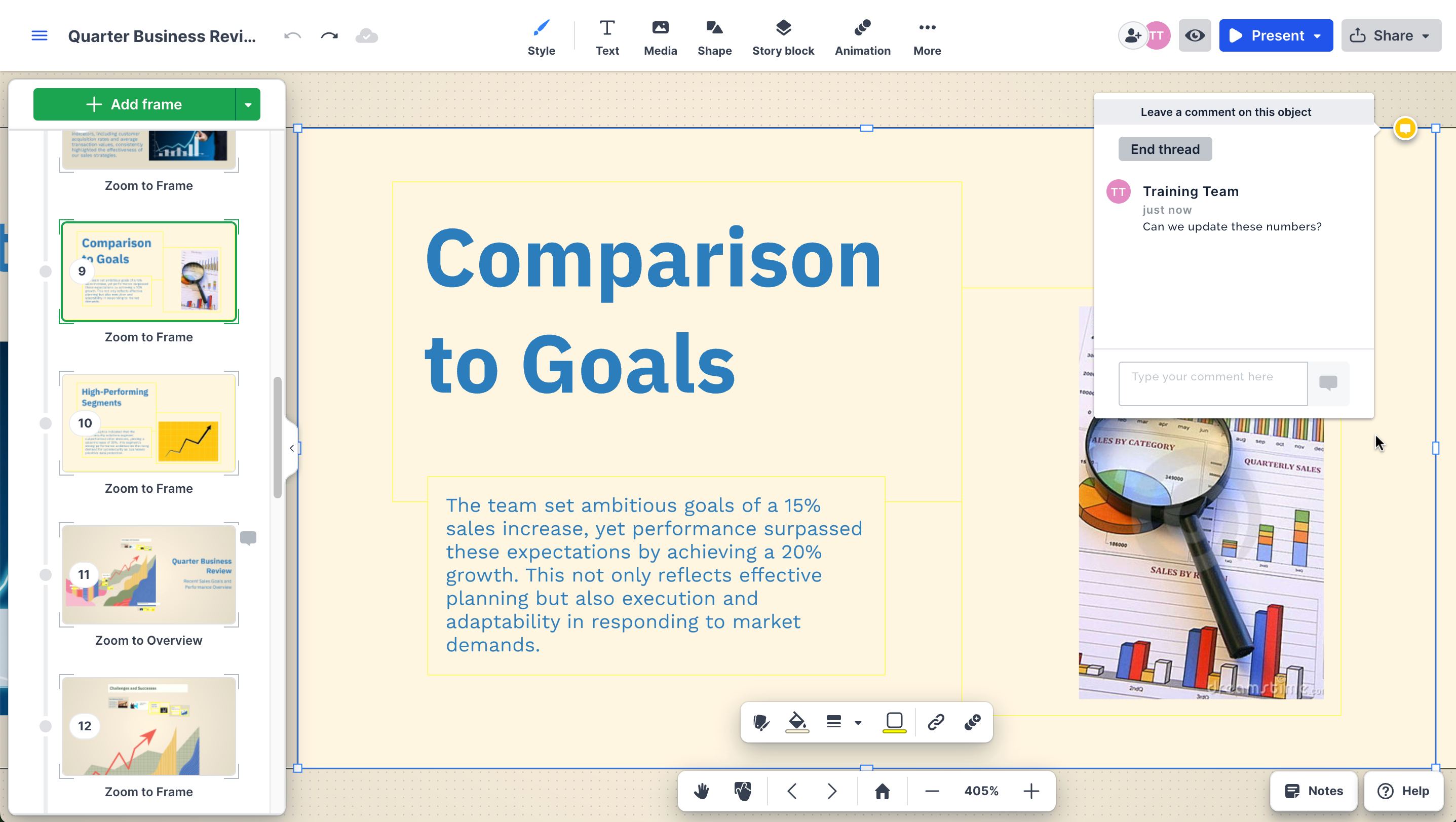Check the cloud save status icon

point(366,35)
